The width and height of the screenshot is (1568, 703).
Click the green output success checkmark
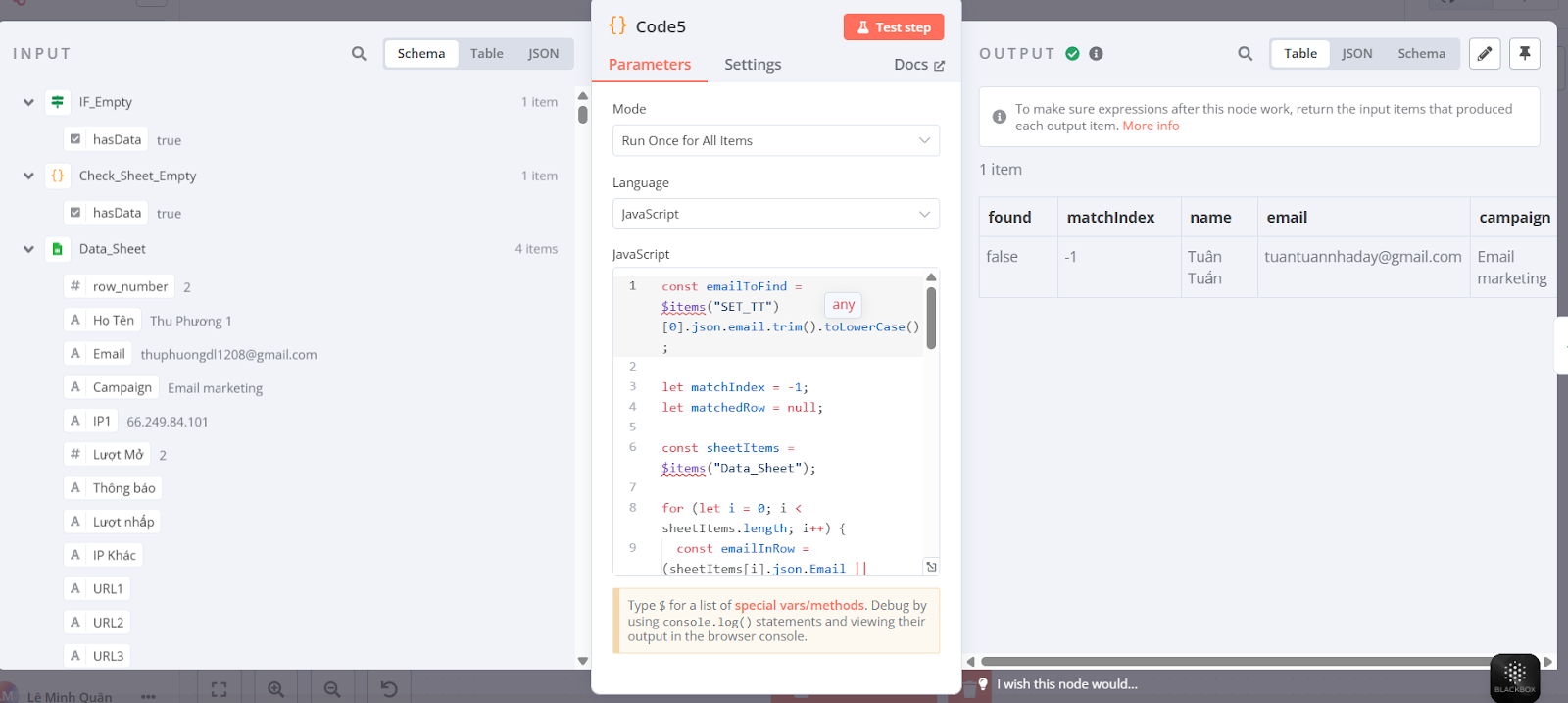click(1072, 54)
